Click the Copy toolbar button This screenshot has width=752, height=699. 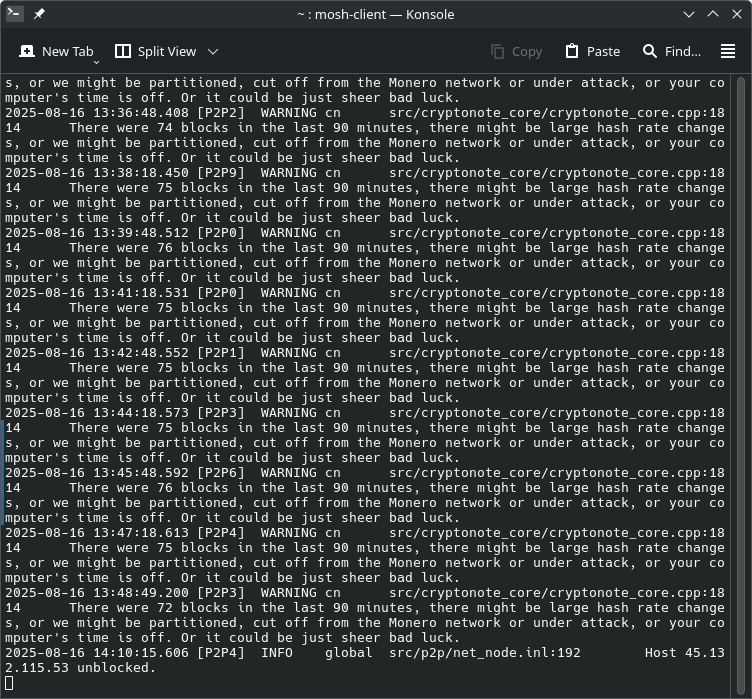(517, 51)
